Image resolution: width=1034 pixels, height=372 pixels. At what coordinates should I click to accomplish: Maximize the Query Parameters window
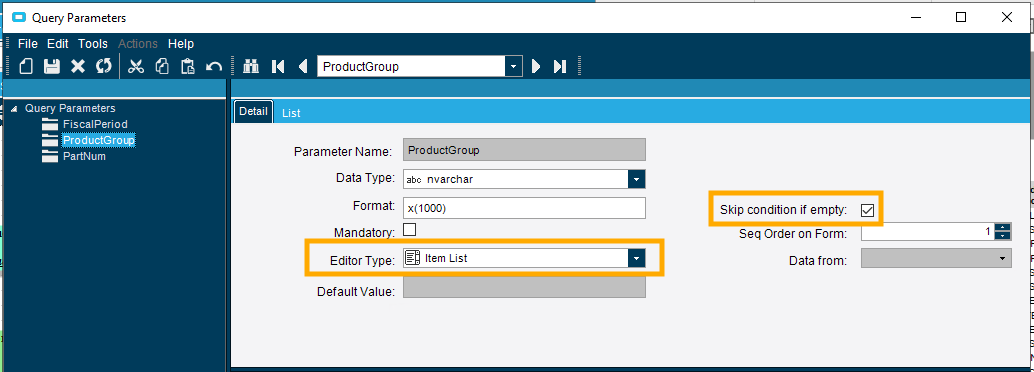(x=961, y=18)
